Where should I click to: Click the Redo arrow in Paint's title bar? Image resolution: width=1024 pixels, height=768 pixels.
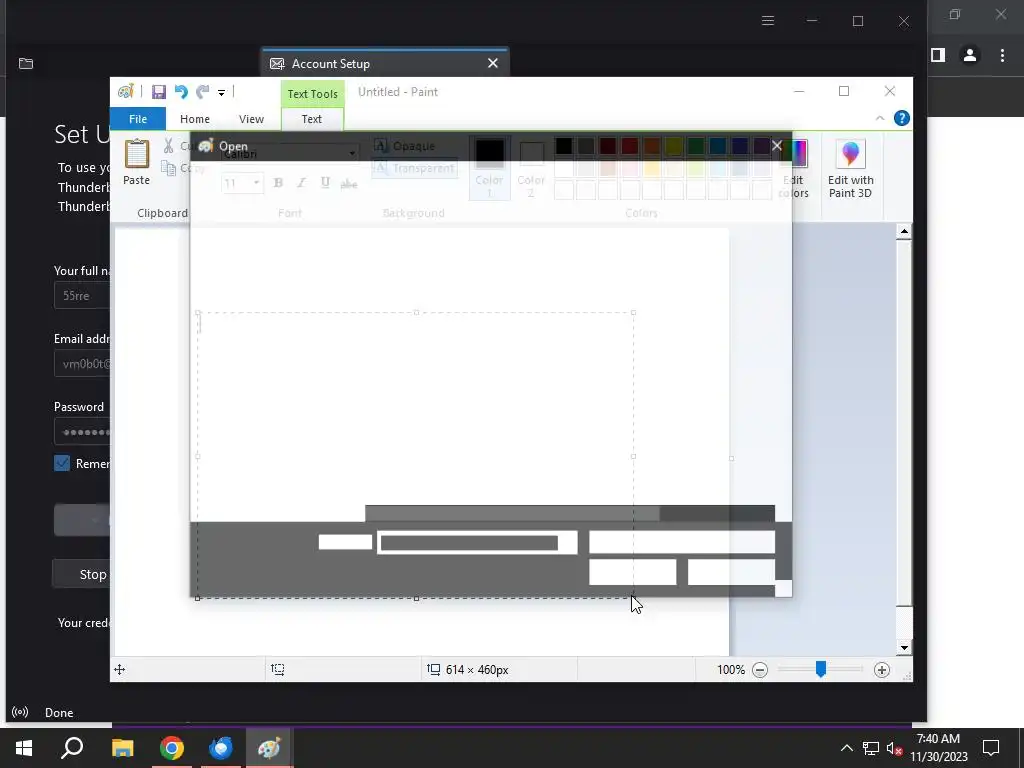click(x=203, y=92)
